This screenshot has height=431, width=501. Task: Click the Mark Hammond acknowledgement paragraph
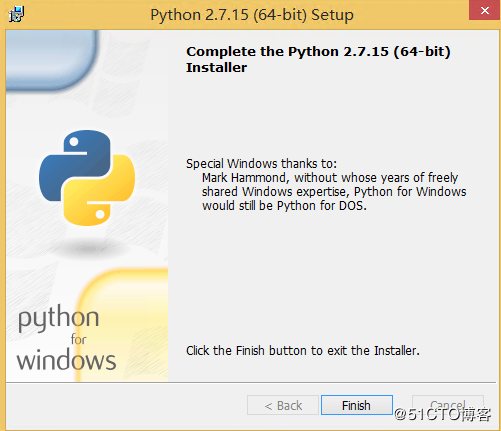(x=334, y=192)
